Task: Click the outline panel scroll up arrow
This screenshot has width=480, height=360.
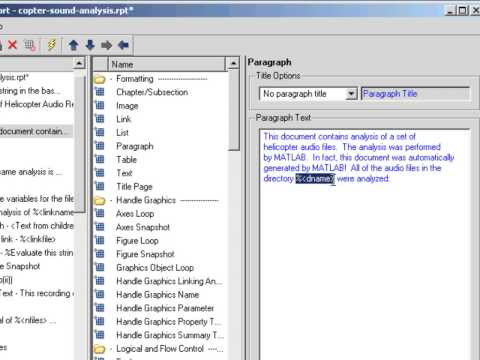Action: pos(79,63)
